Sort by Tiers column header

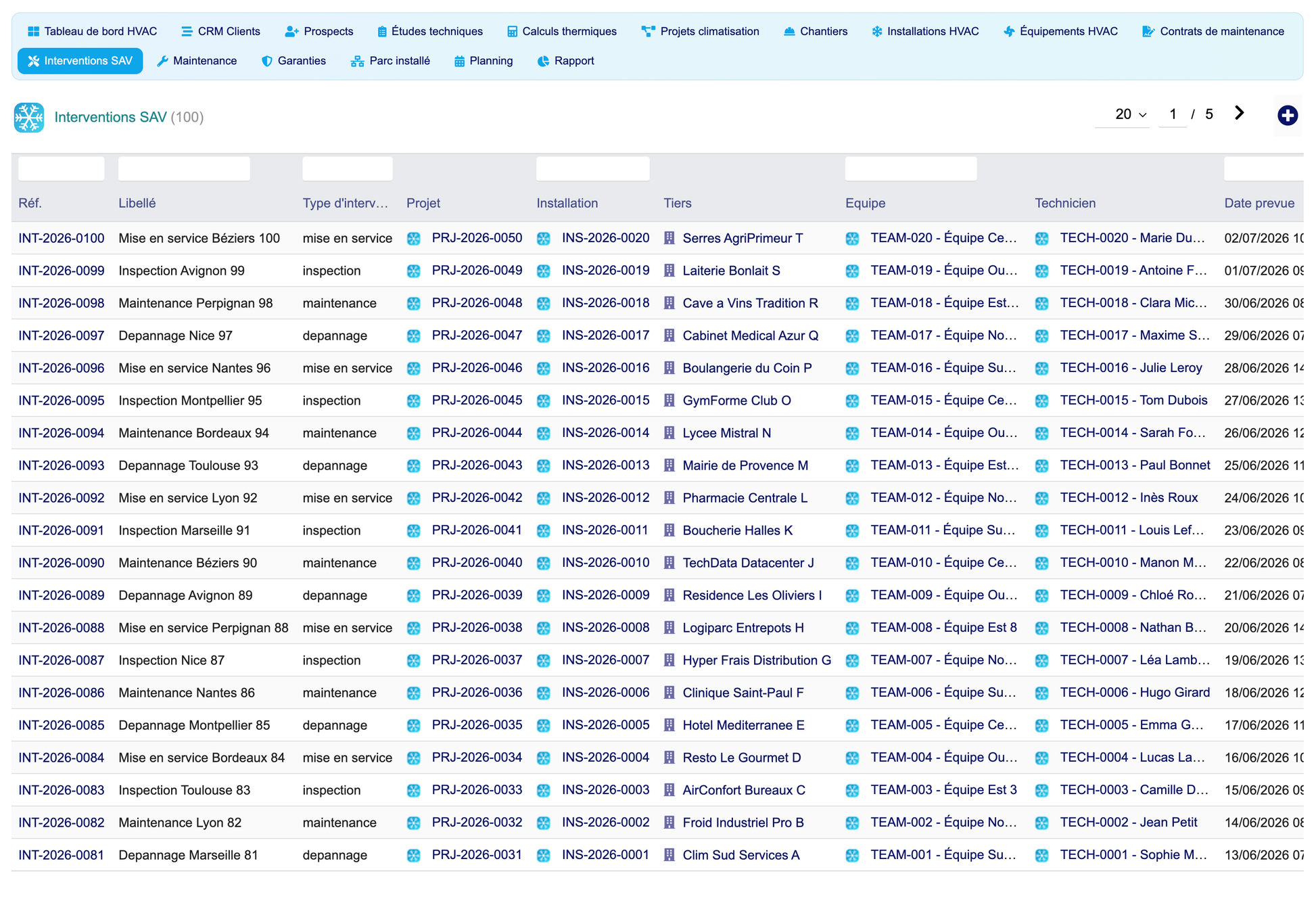(678, 203)
